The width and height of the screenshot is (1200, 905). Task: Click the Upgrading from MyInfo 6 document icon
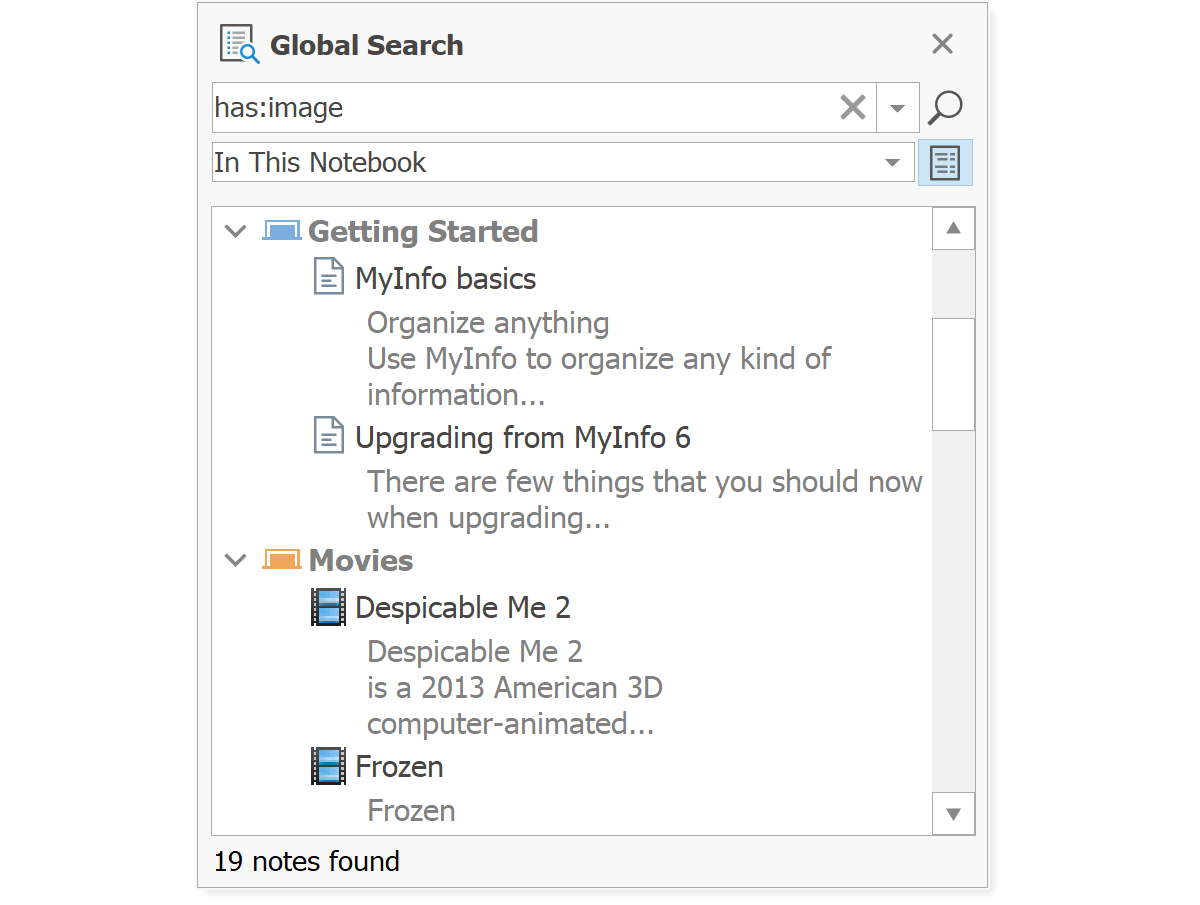click(329, 436)
